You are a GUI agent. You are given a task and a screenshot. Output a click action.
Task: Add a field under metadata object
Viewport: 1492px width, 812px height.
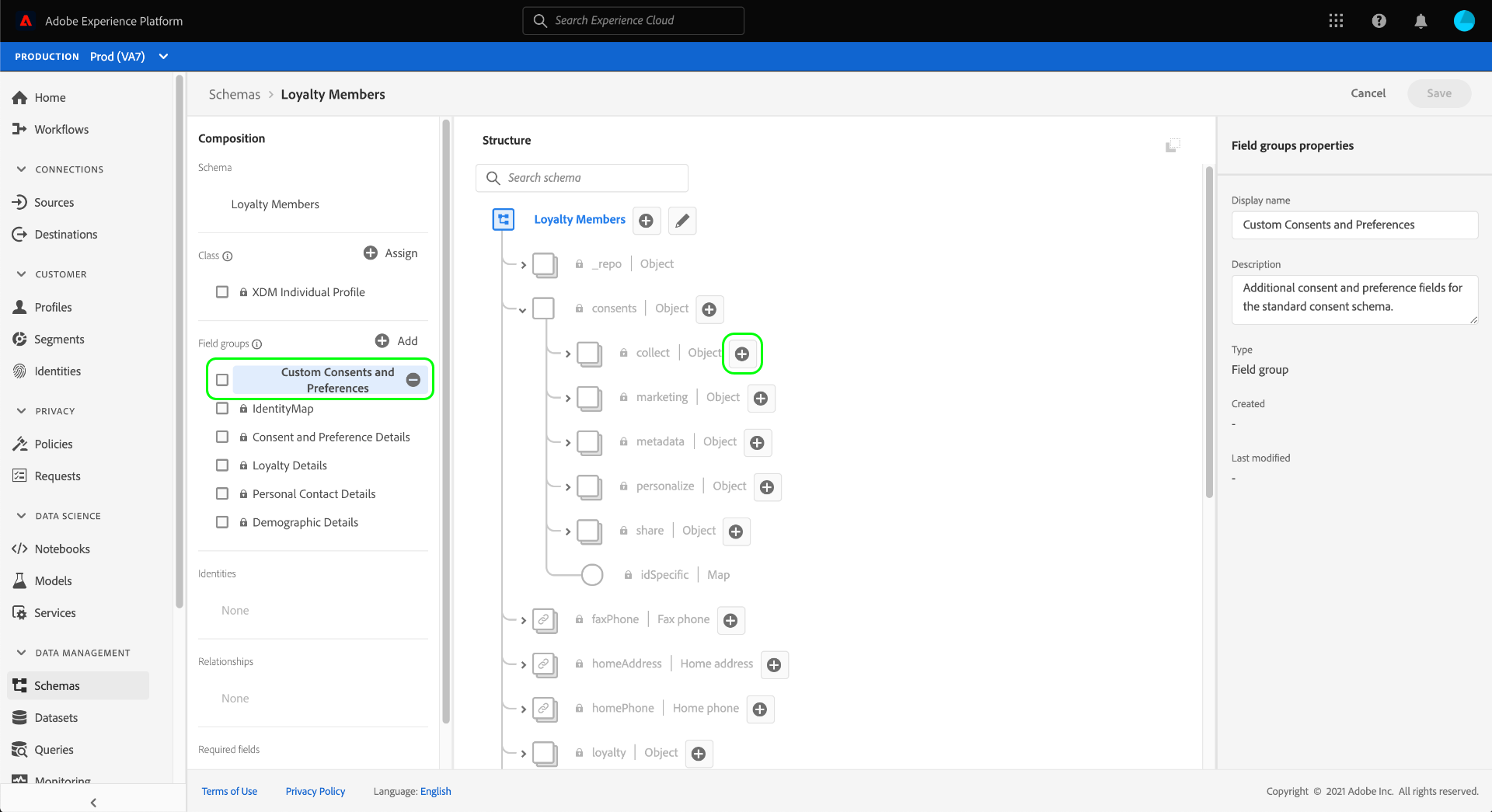[758, 443]
